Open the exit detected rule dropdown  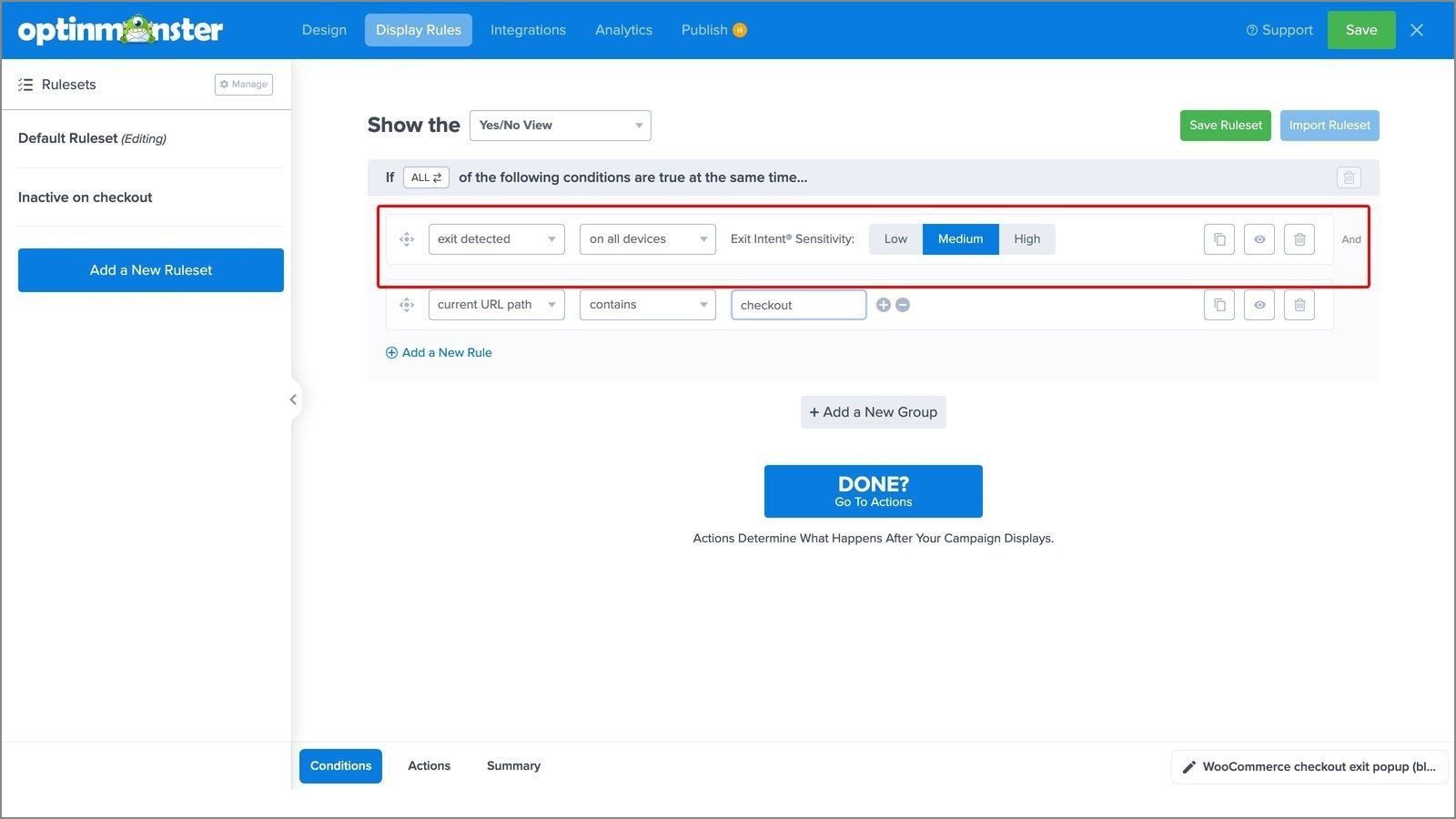point(497,239)
